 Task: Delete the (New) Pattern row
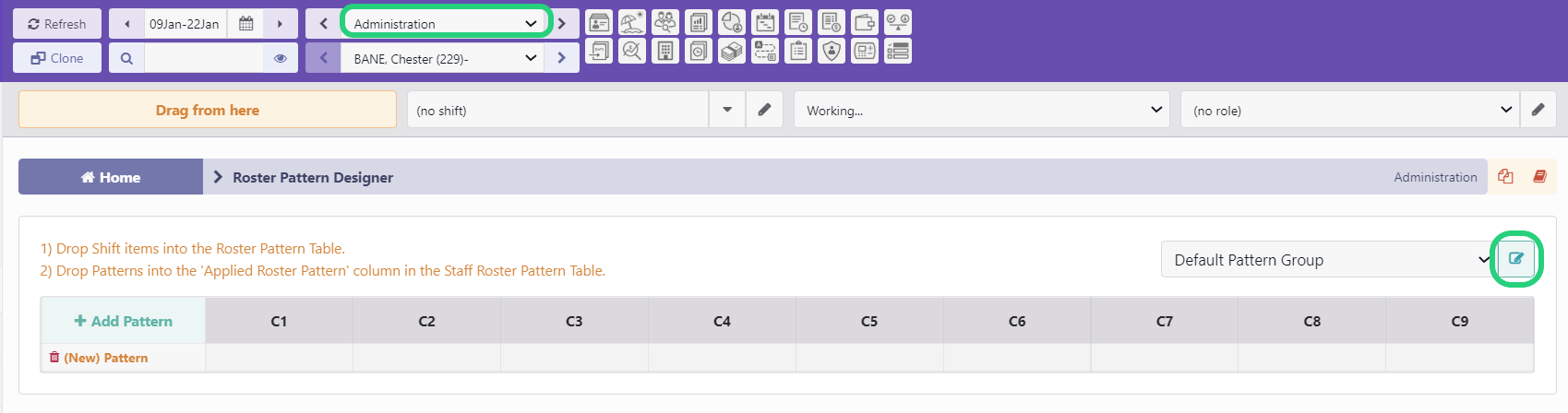tap(54, 357)
